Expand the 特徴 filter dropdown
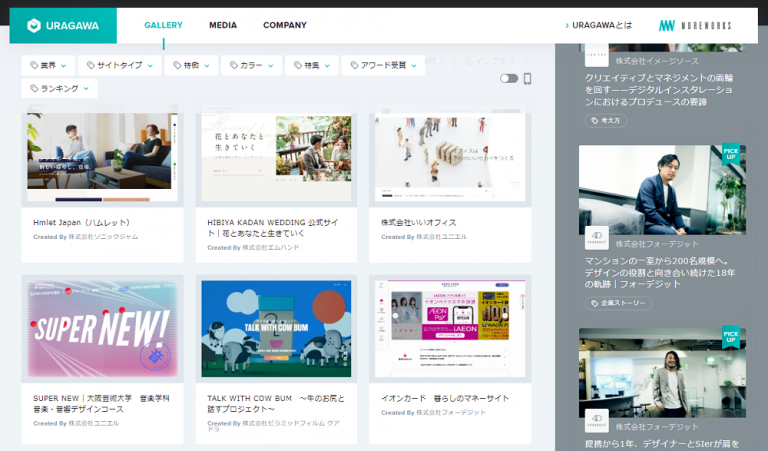Screen dimensions: 768x451 point(191,65)
